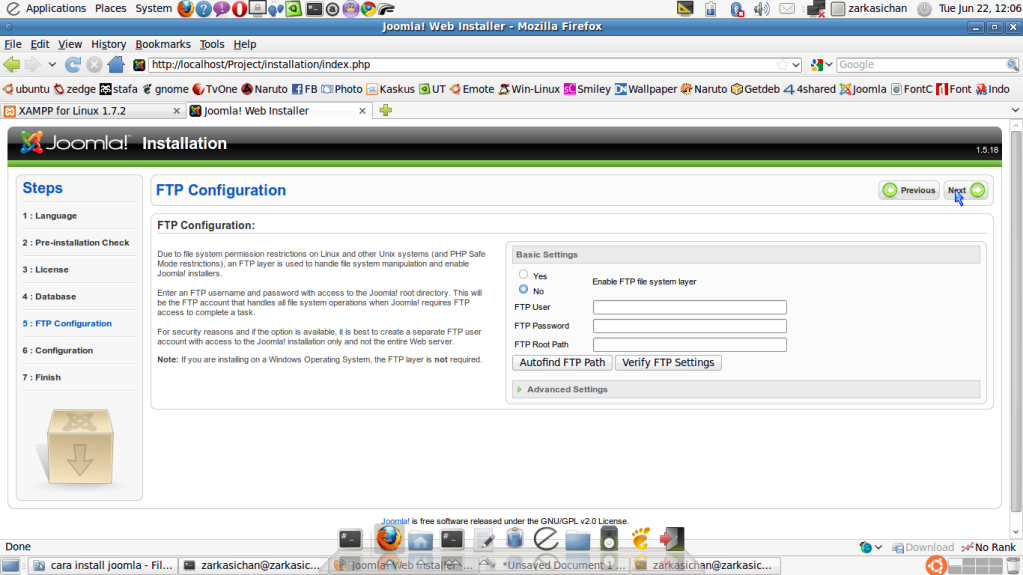This screenshot has height=575, width=1023.
Task: Open the terminal launcher in top panel
Action: (314, 8)
